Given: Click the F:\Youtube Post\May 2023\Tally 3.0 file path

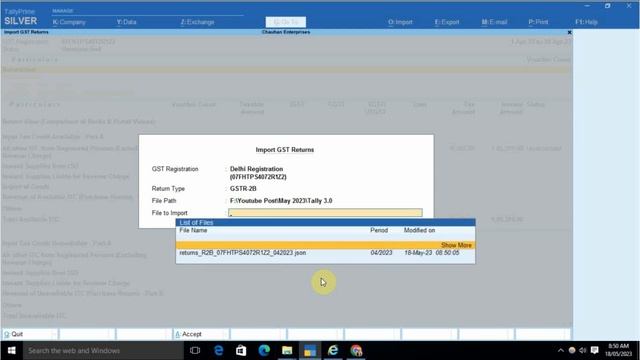Looking at the screenshot, I should (x=281, y=201).
